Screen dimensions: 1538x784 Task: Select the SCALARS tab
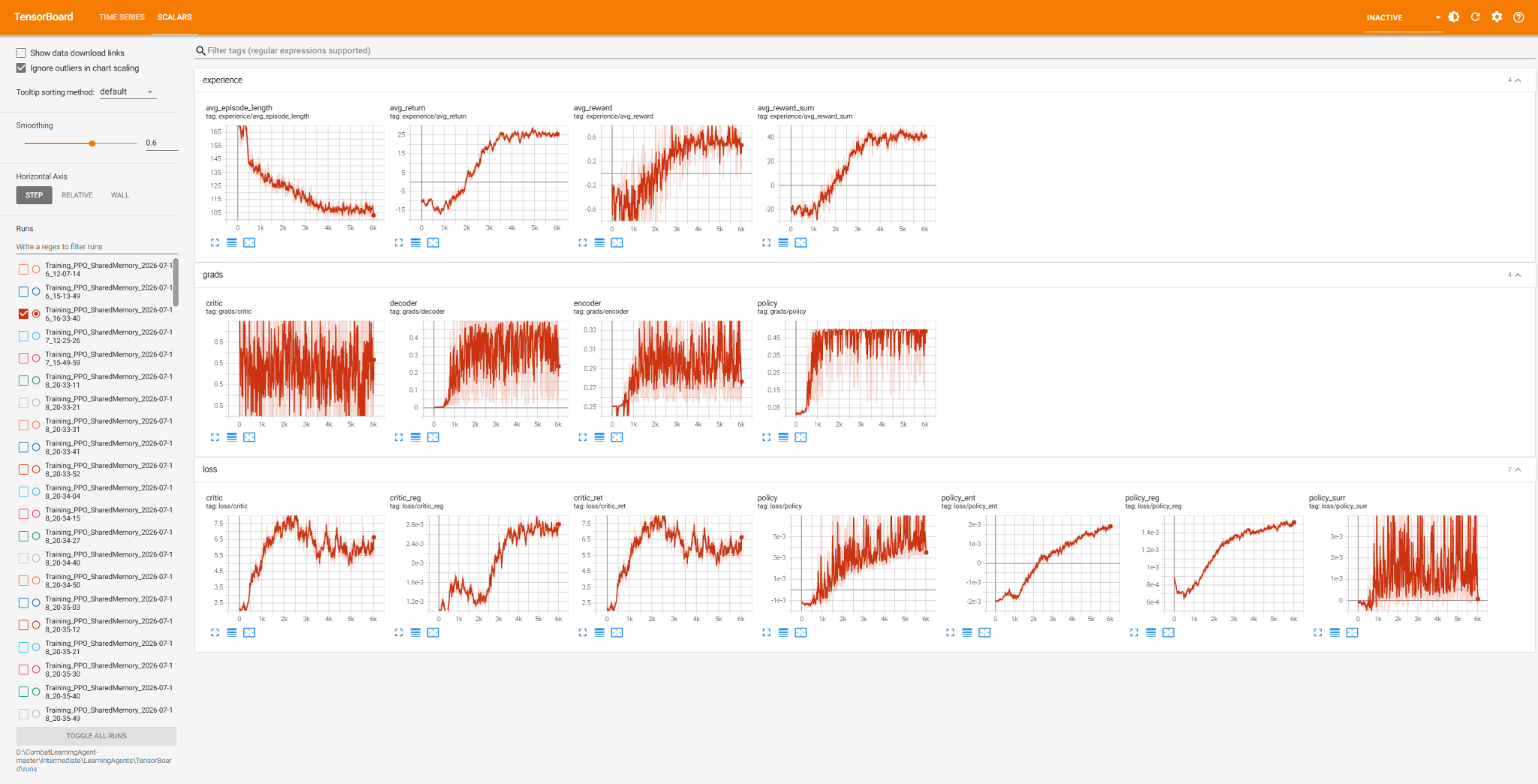pyautogui.click(x=174, y=17)
